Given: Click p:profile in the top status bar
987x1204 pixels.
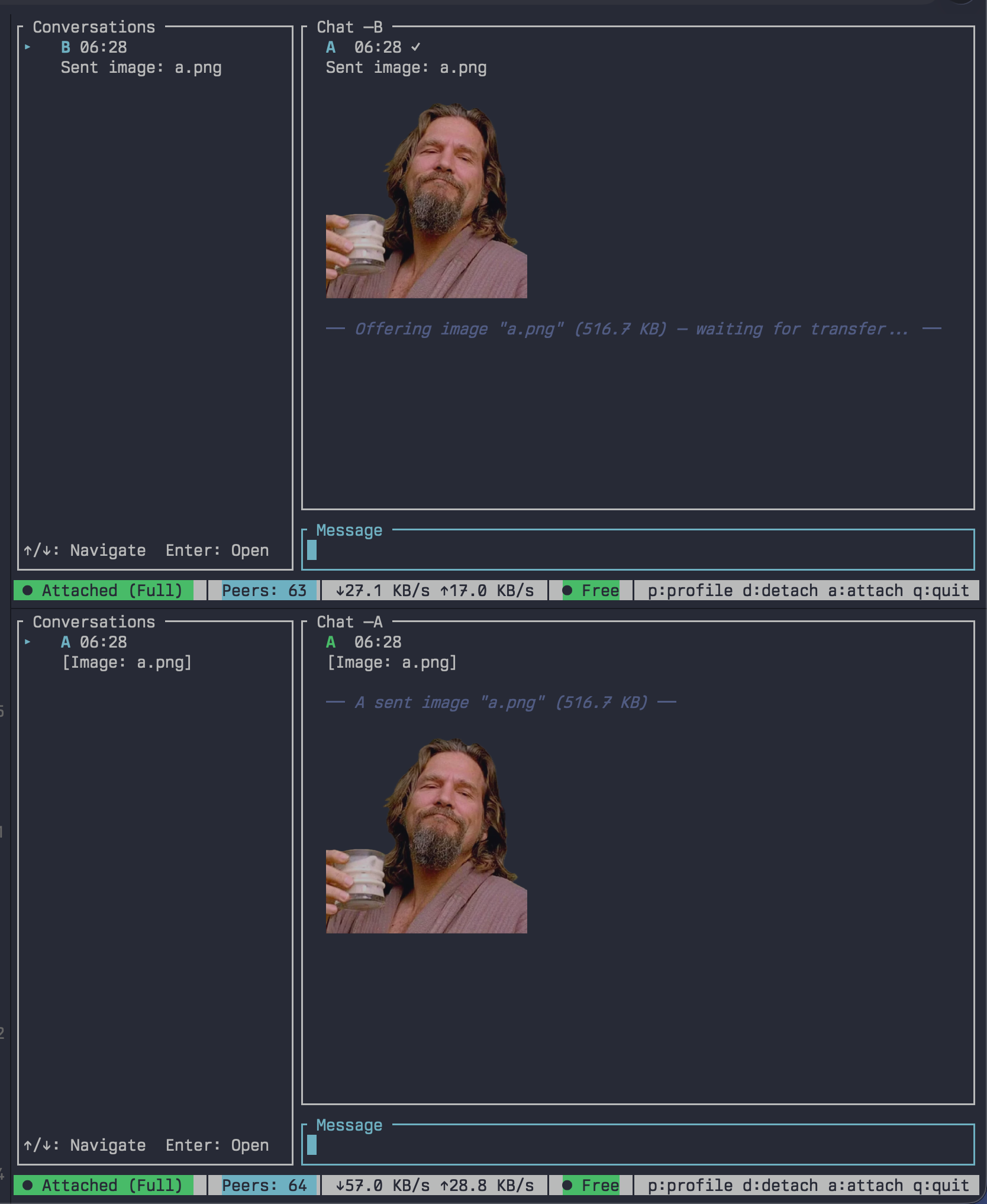Looking at the screenshot, I should [x=690, y=590].
